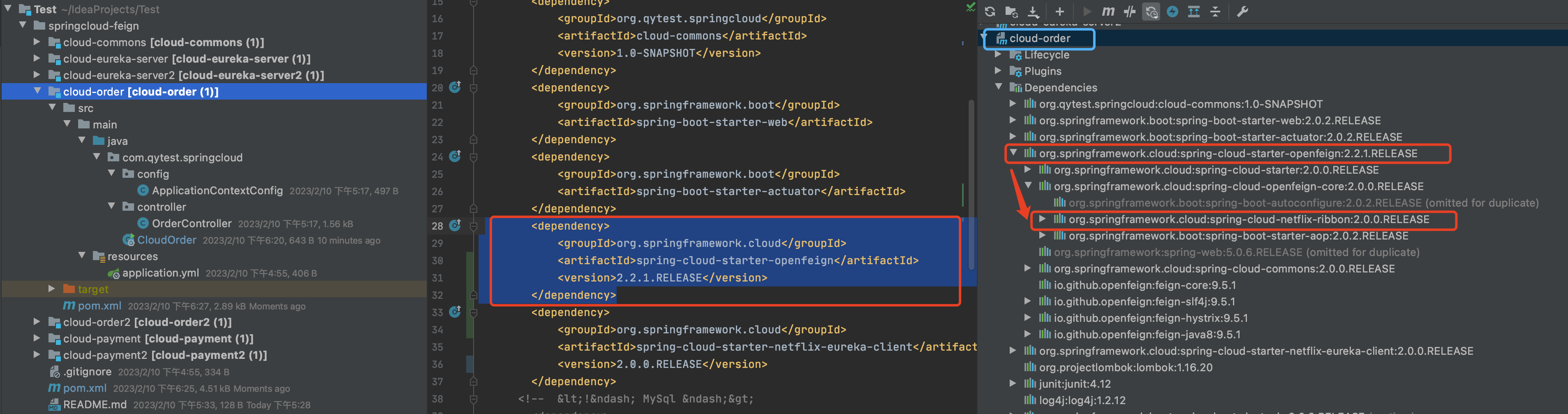Screen dimensions: 1568x414
Task: Collapse dependency block at line 33
Action: [473, 313]
